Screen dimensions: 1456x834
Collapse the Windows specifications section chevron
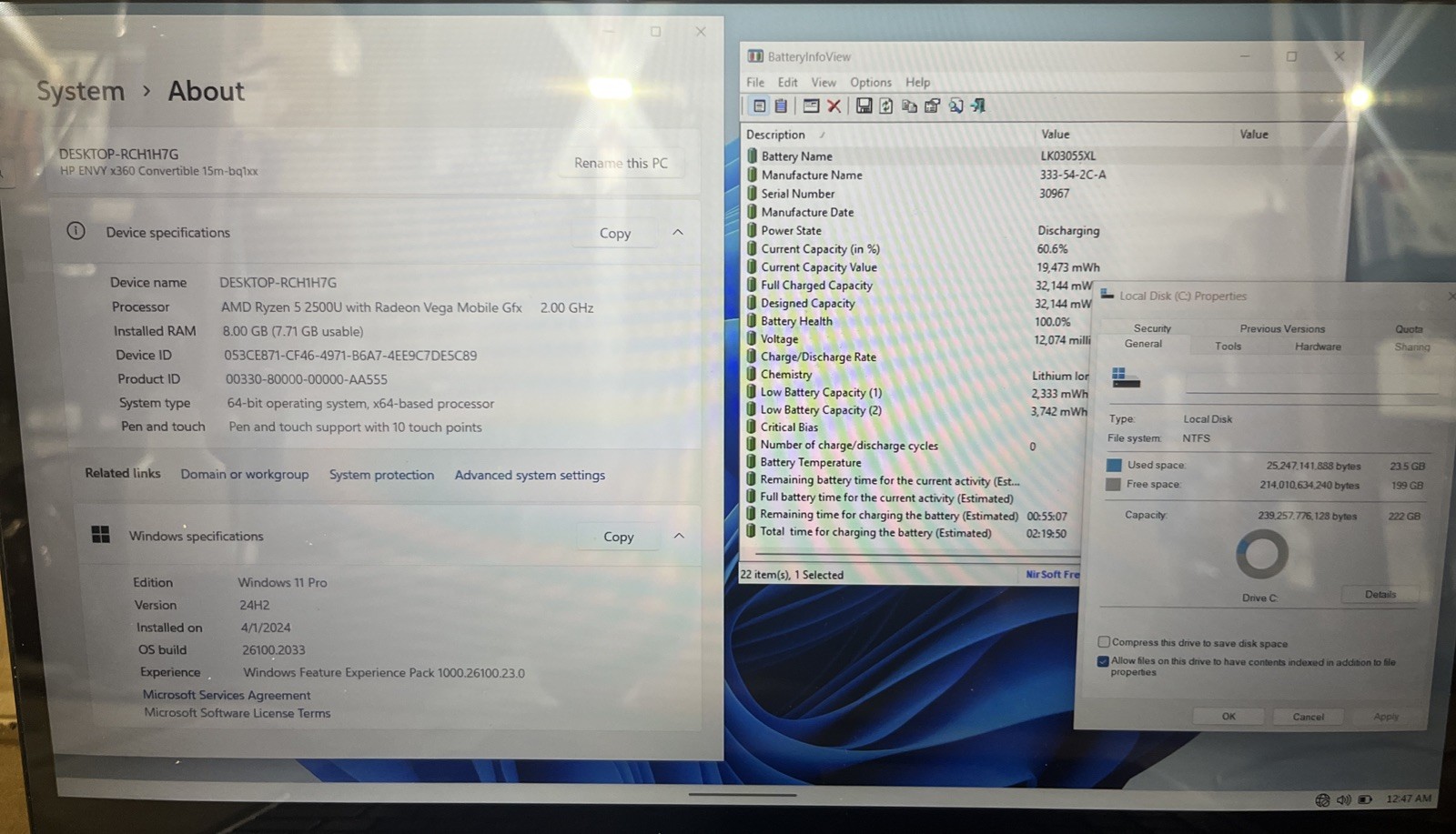(679, 536)
